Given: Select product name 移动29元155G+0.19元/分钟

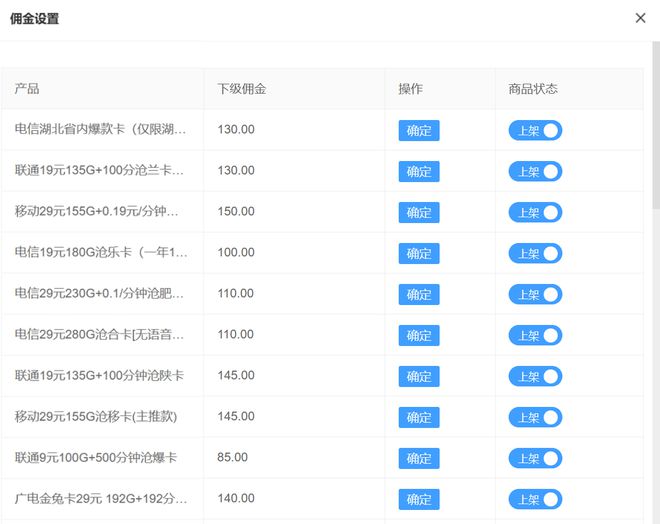Looking at the screenshot, I should [x=97, y=211].
